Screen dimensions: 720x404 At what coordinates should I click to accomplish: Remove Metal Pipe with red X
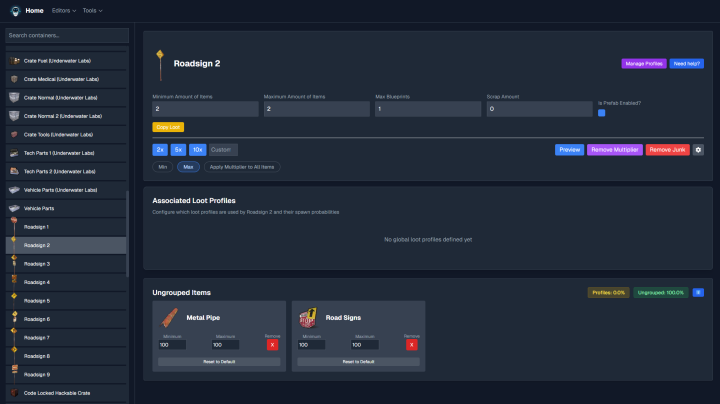point(272,345)
